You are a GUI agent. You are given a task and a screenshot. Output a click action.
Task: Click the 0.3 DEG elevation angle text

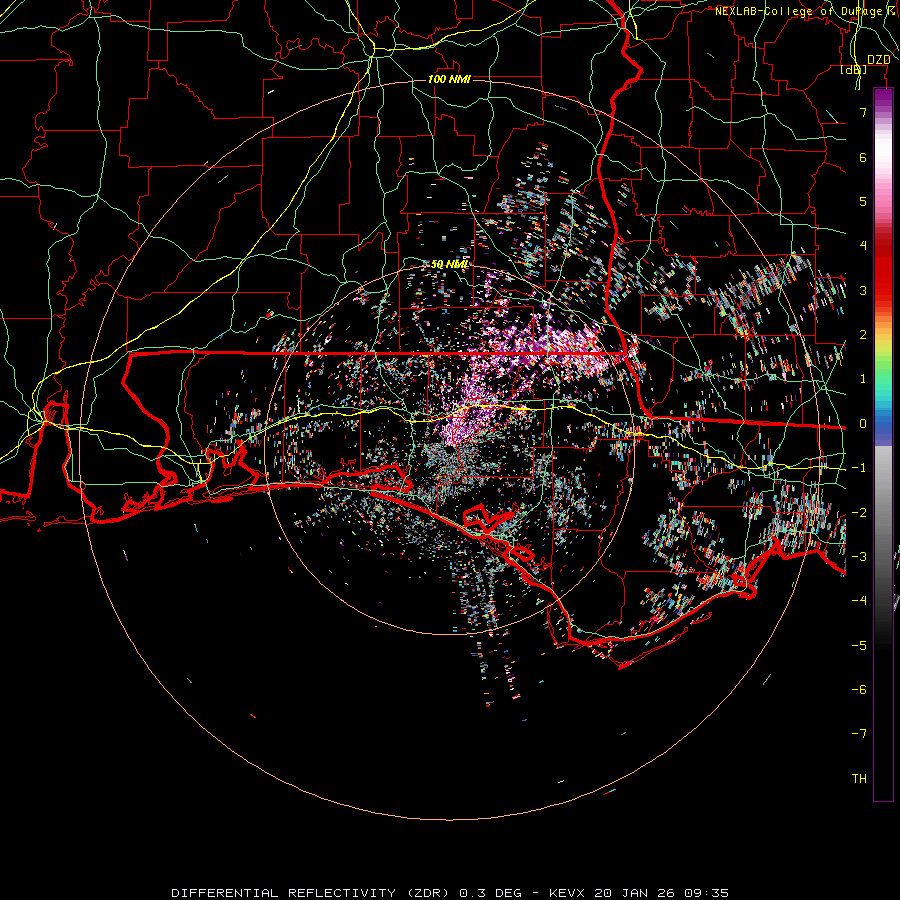[488, 893]
